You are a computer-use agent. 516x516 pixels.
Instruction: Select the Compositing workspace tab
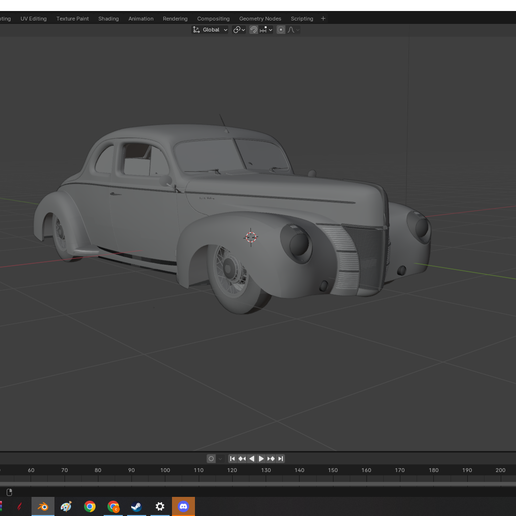[213, 19]
